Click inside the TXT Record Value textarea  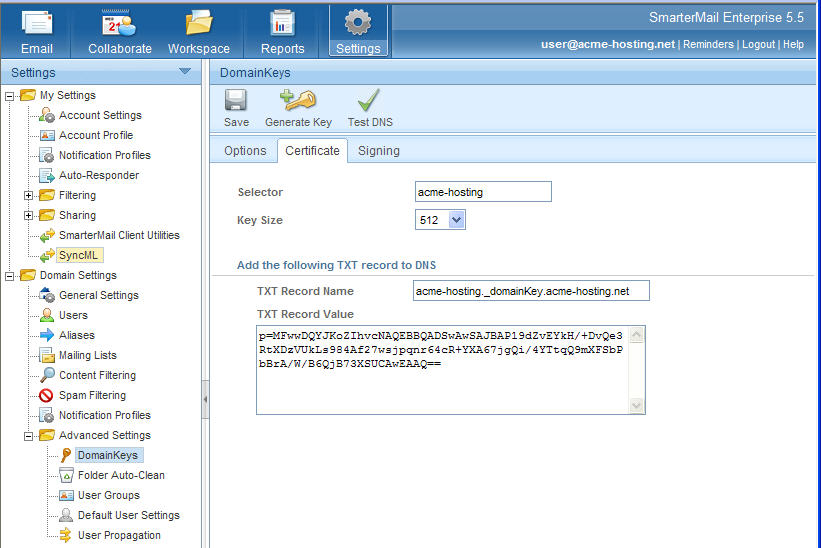tap(442, 370)
